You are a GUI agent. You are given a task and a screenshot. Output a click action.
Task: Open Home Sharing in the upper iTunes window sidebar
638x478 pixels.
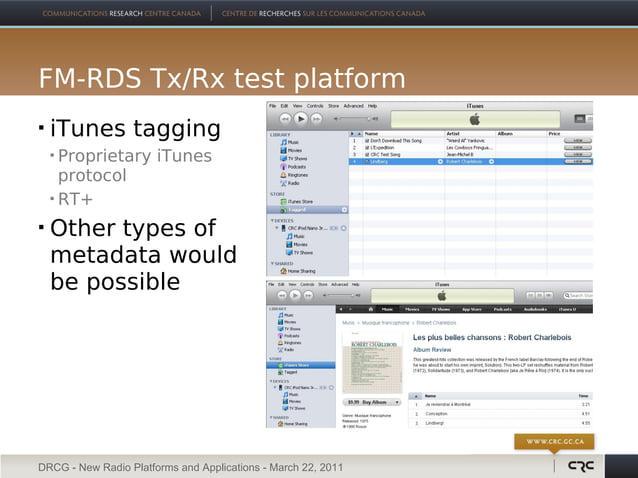(x=300, y=270)
